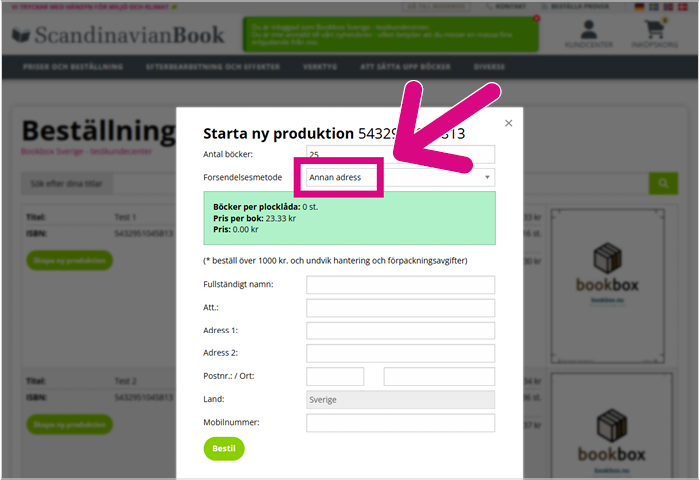Viewport: 700px width, 480px height.
Task: Focus the Adress 2 field
Action: 400,353
